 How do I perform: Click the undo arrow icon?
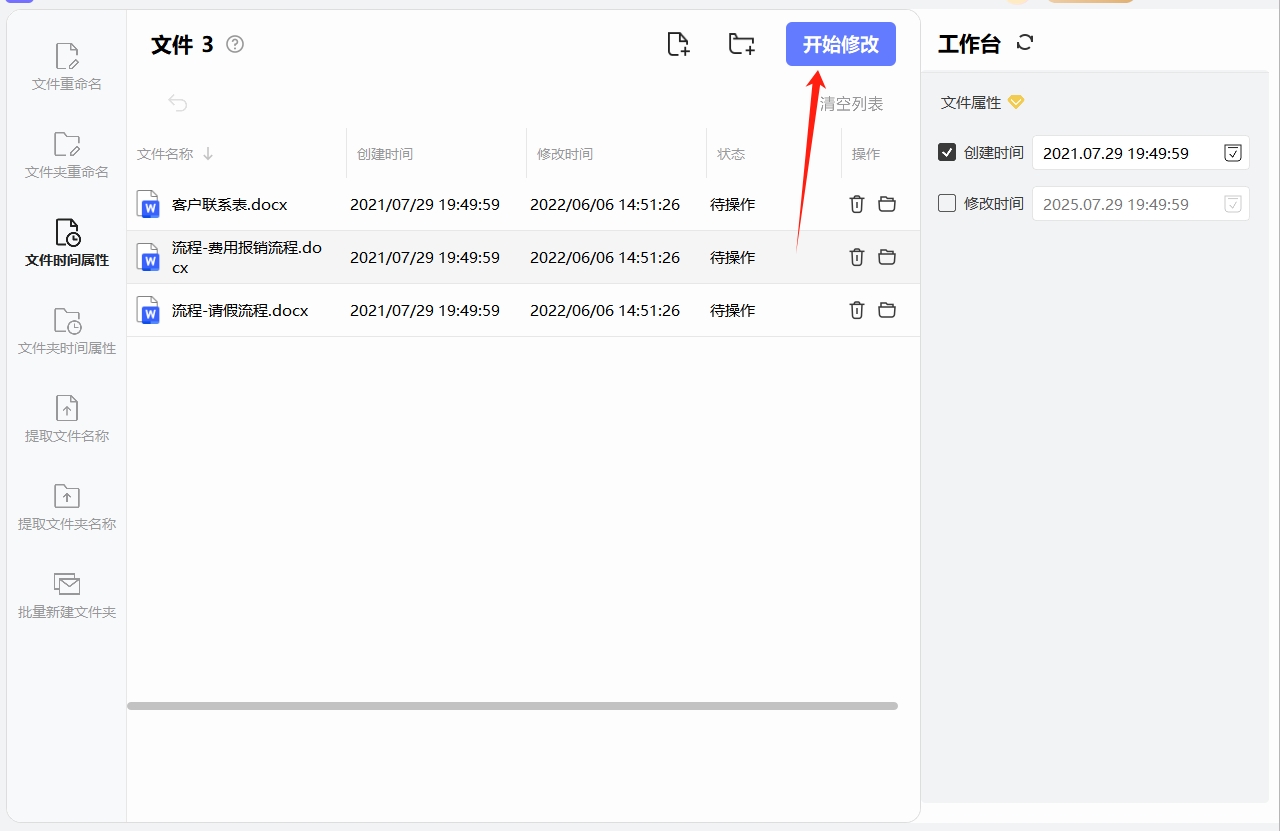(x=178, y=103)
